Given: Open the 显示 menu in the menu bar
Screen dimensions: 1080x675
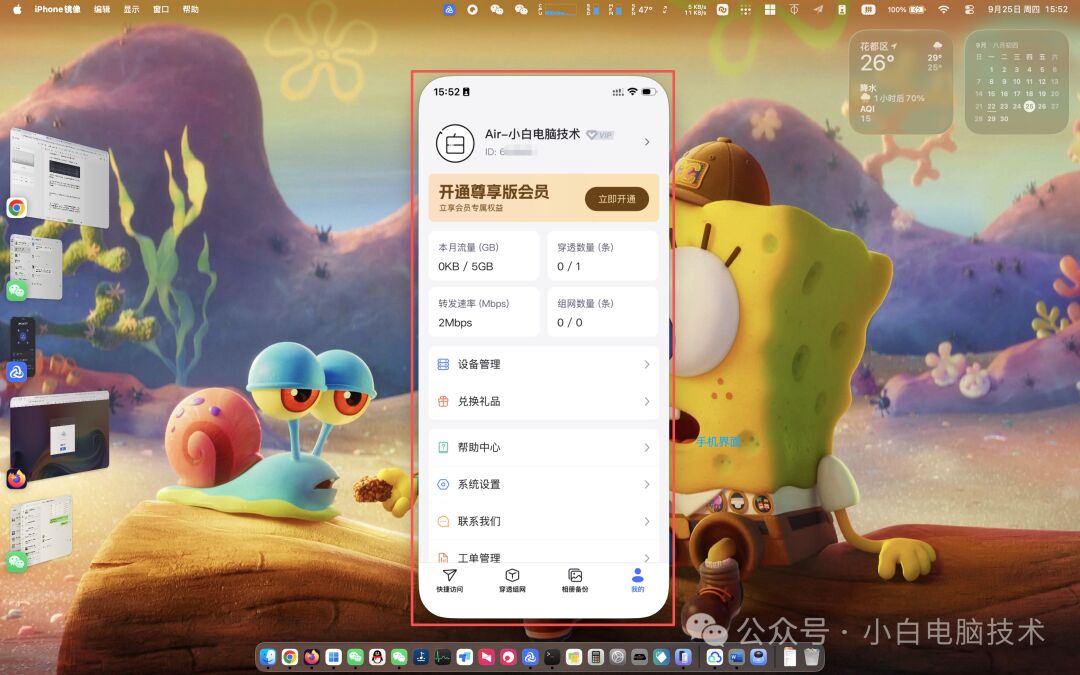Looking at the screenshot, I should pos(130,9).
